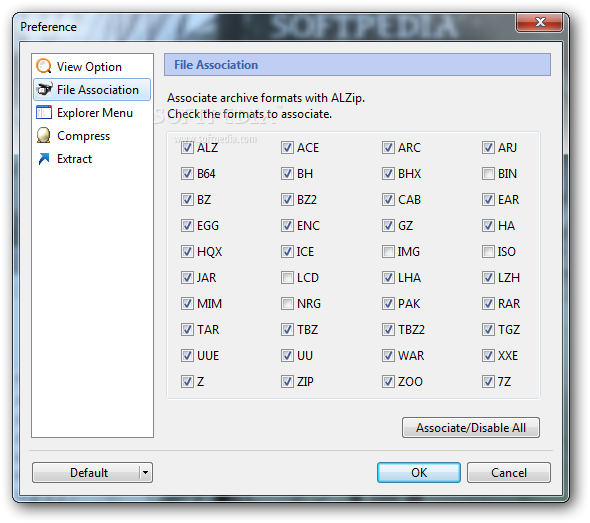Uncheck the TBZ2 checkbox
The width and height of the screenshot is (590, 523).
click(x=388, y=330)
